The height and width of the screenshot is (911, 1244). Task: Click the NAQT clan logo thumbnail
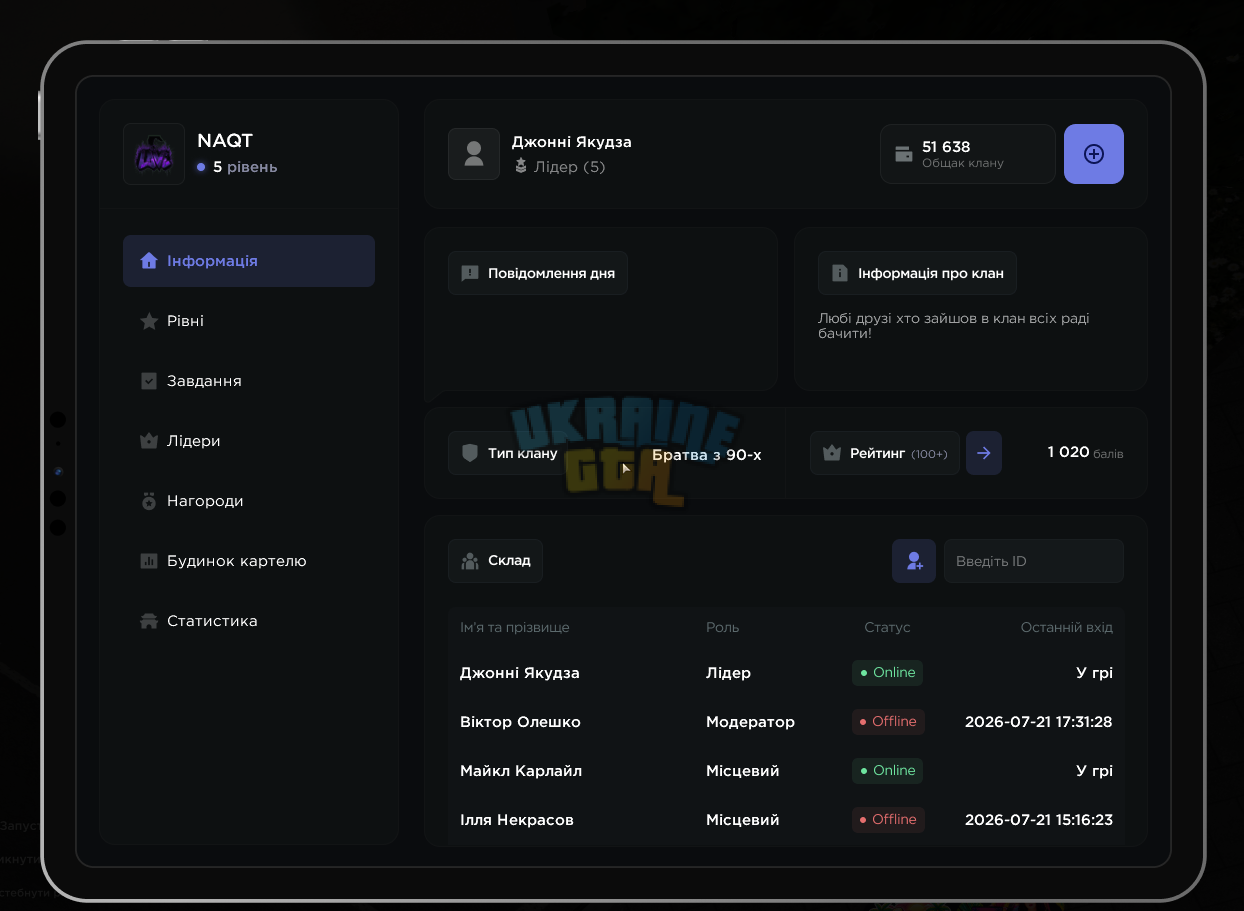point(154,154)
